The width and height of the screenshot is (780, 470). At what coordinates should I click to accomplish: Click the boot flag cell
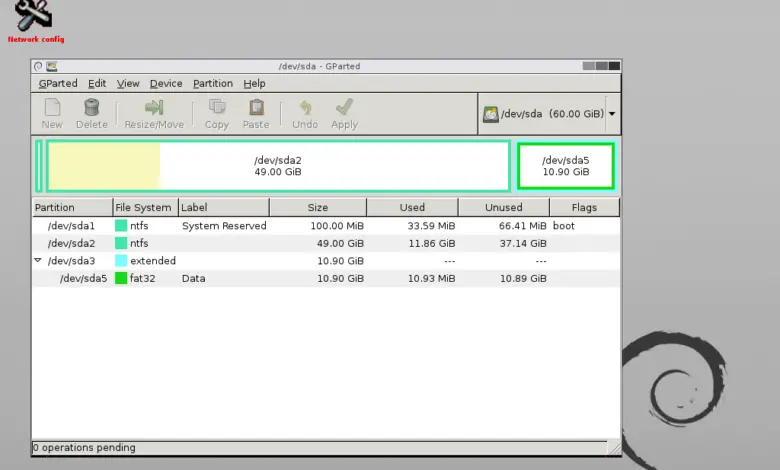564,226
